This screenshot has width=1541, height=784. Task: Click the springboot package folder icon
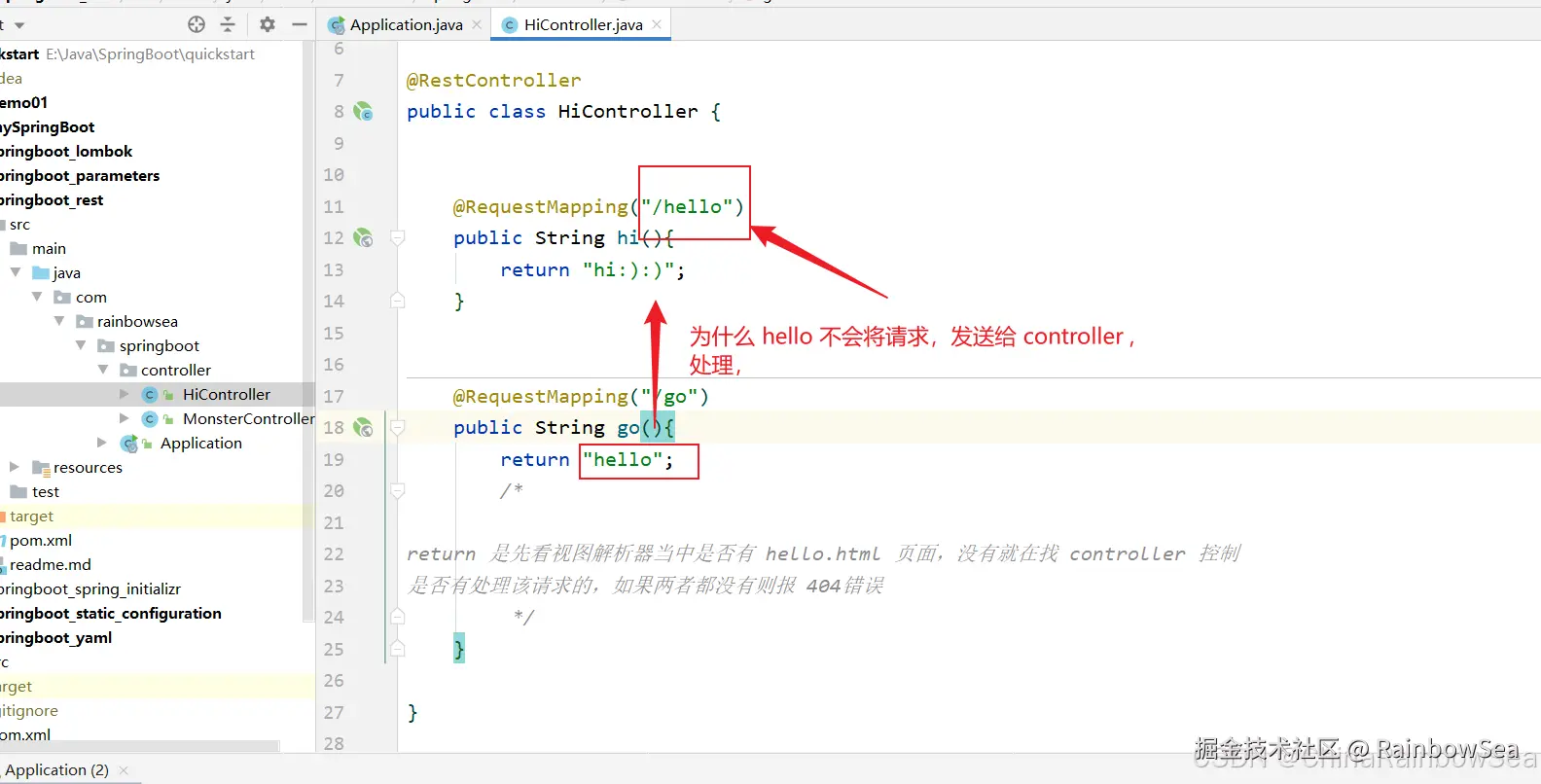(x=106, y=346)
